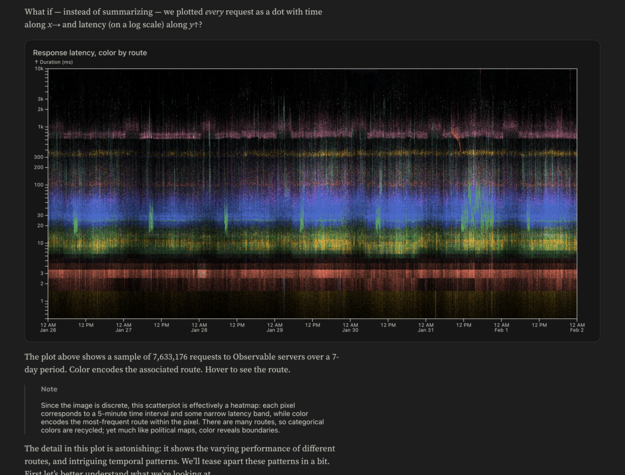Click the "12 AM Jan 28" x-axis label
625x475 pixels.
click(x=199, y=327)
